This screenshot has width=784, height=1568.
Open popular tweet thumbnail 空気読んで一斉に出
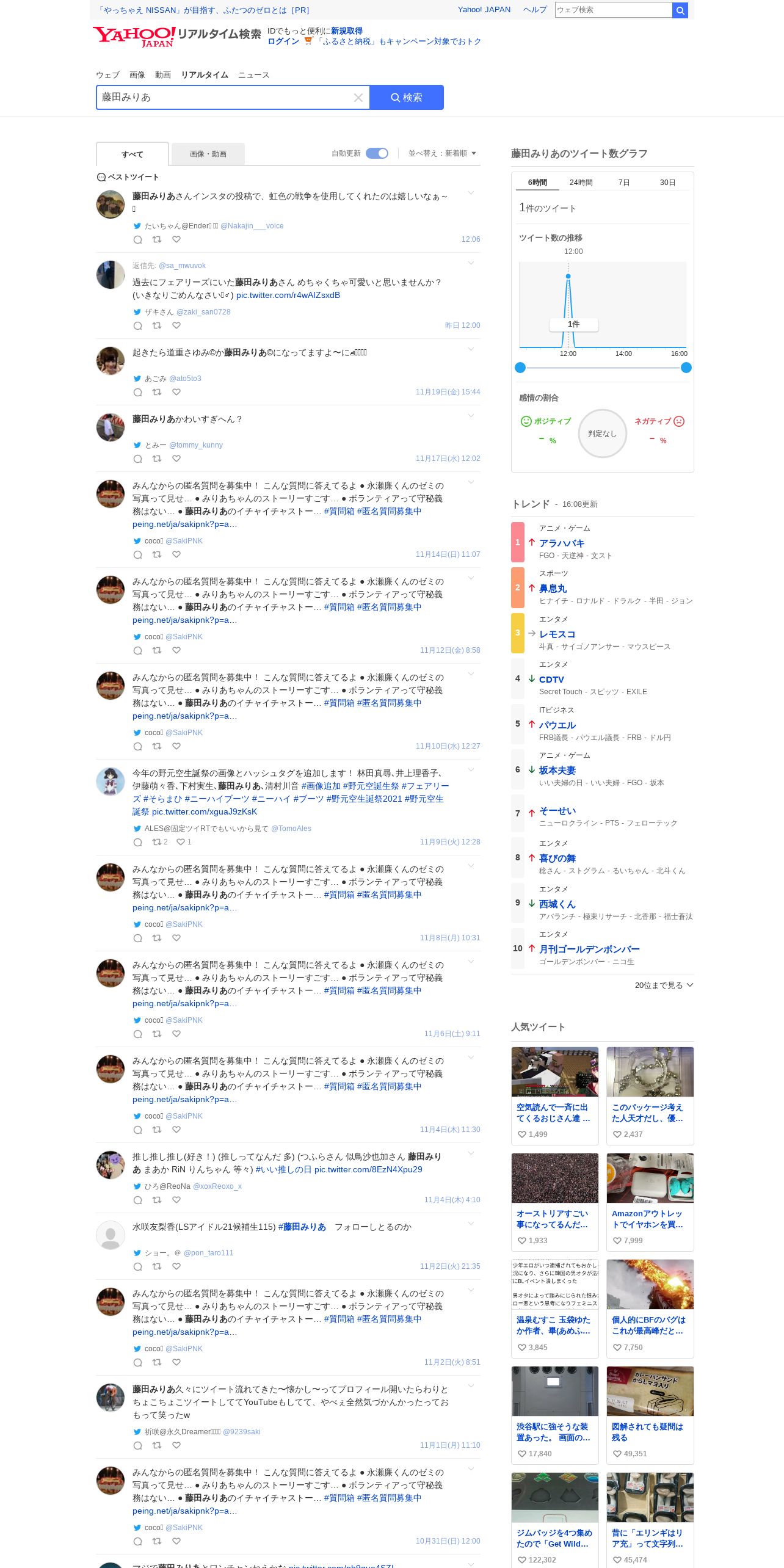tap(555, 1072)
